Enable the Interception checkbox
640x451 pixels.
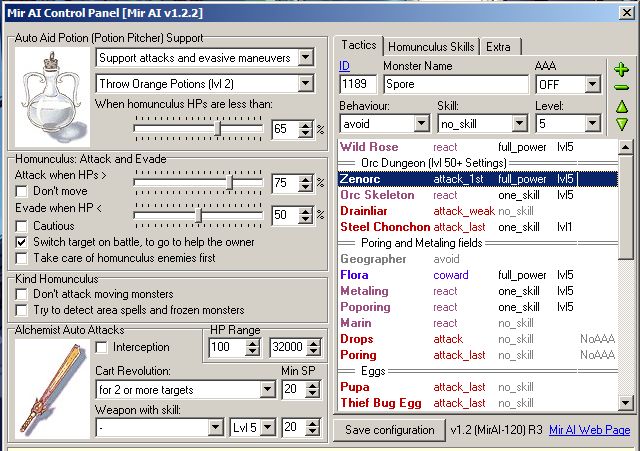tap(101, 347)
